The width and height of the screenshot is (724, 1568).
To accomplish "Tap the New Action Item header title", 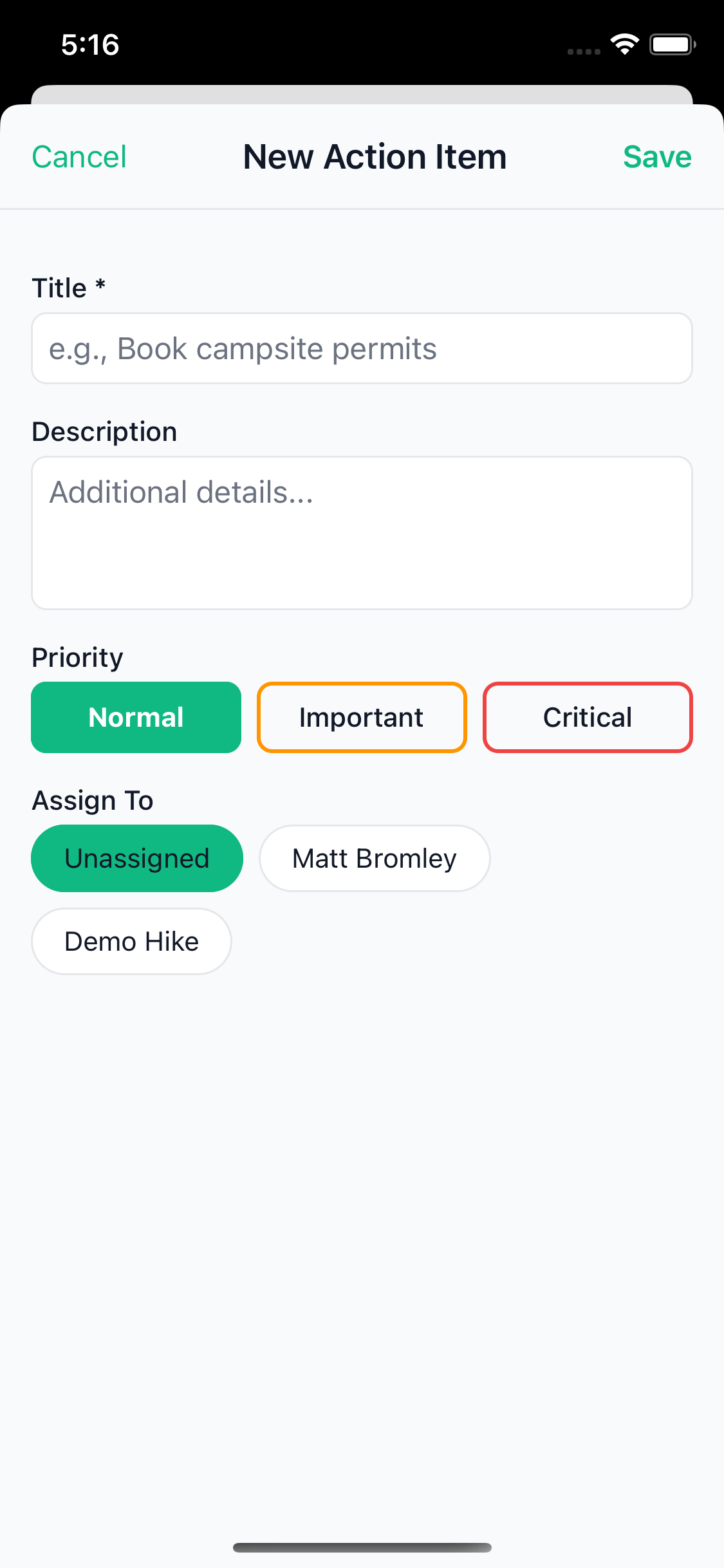I will 375,157.
